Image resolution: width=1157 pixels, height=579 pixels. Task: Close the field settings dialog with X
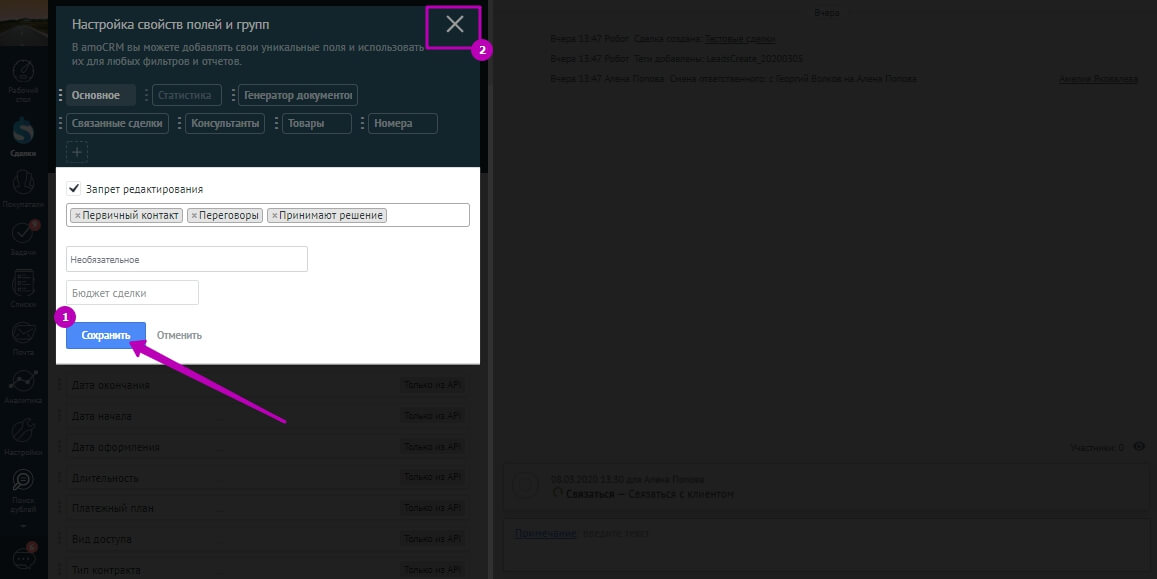[x=455, y=25]
